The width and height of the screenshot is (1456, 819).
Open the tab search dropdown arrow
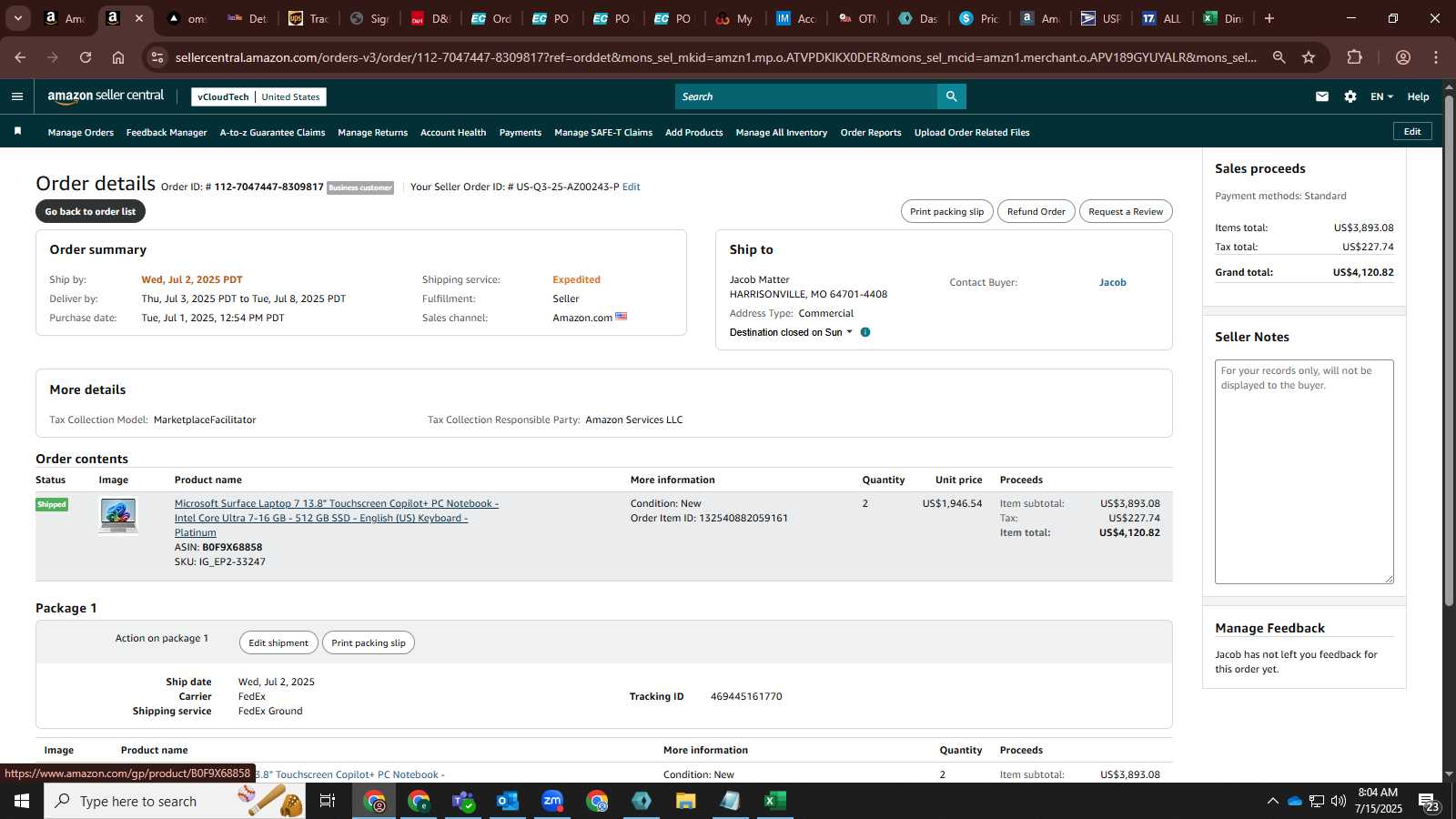click(17, 18)
